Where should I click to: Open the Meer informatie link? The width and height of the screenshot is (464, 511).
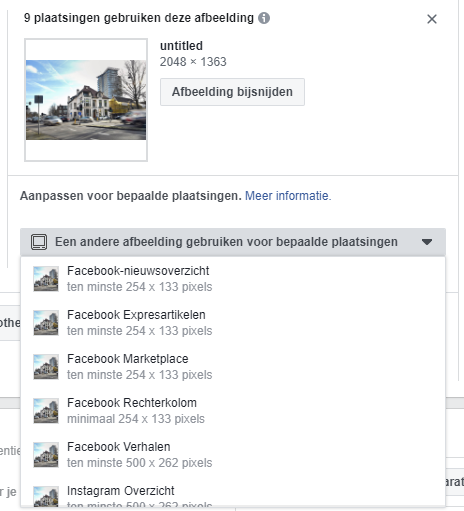tap(288, 196)
